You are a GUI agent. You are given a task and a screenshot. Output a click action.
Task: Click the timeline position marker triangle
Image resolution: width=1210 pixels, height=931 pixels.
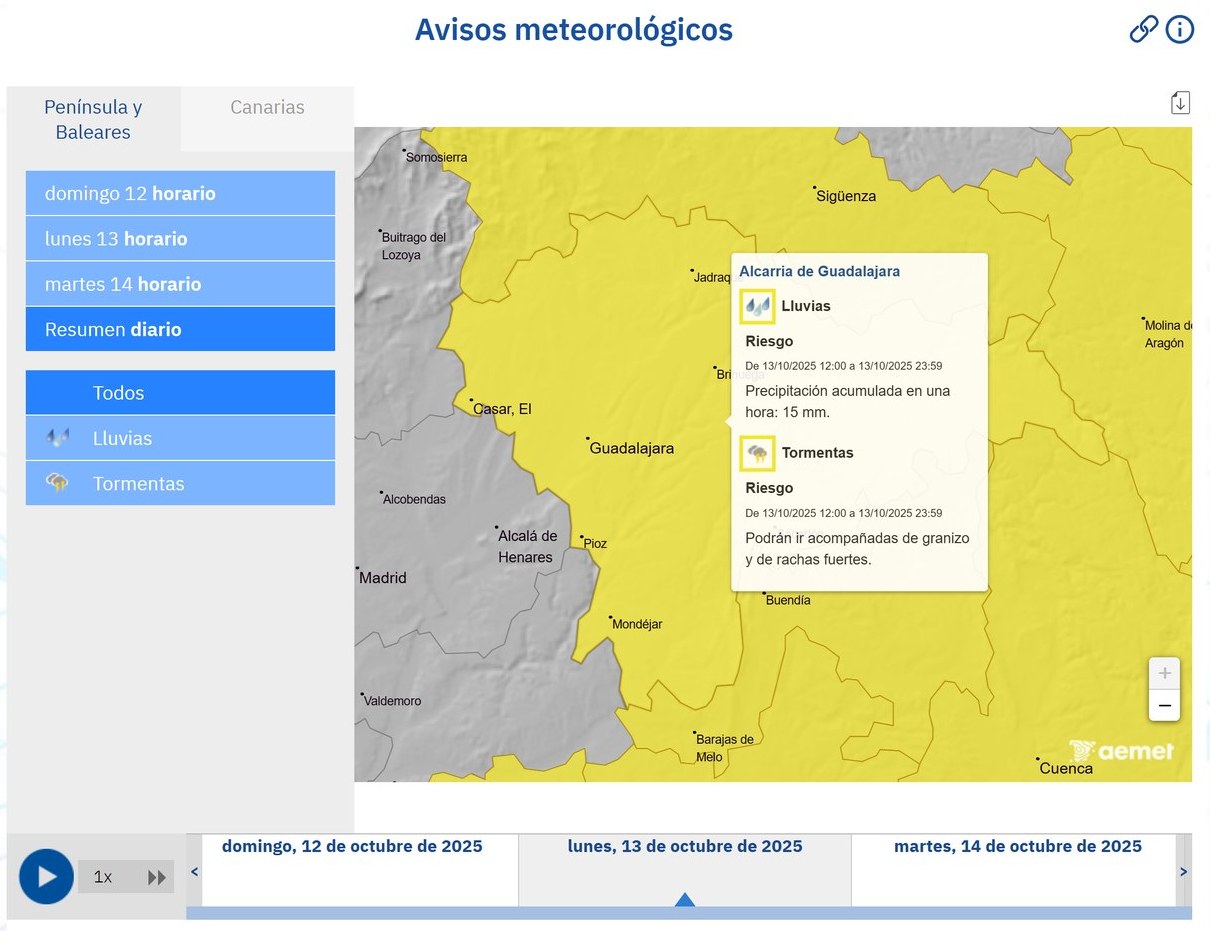click(685, 899)
